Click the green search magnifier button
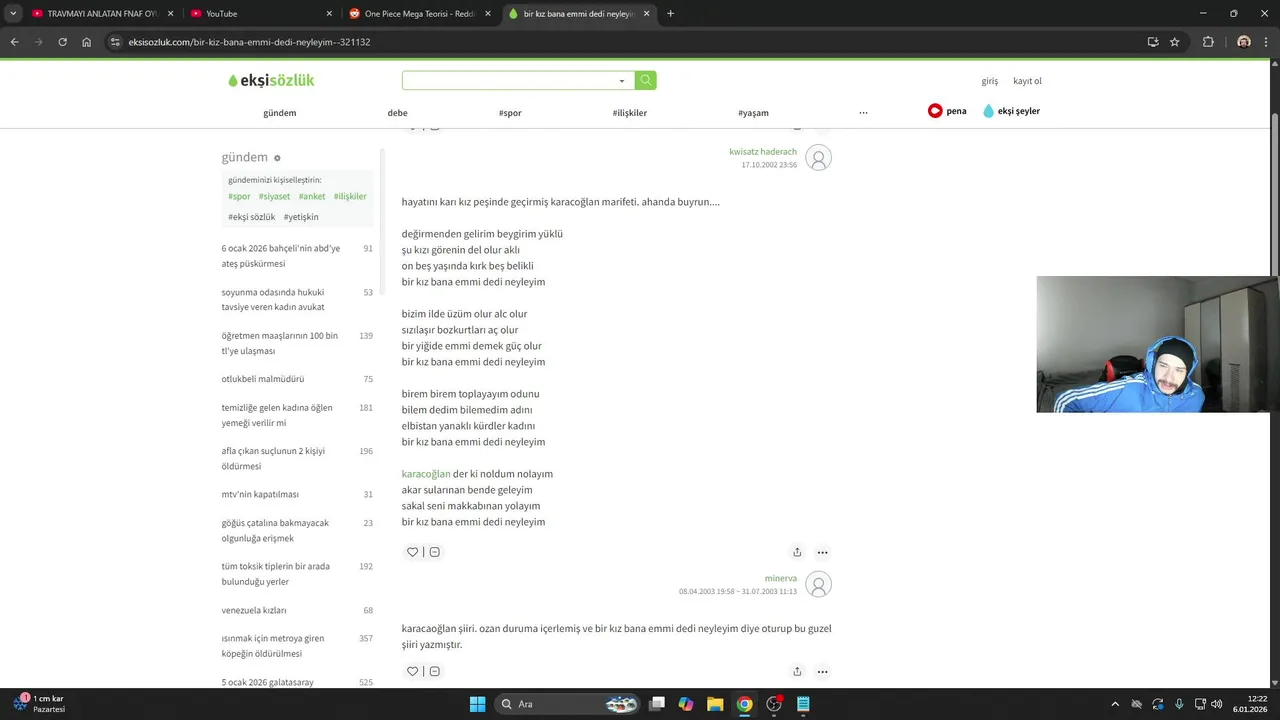 pyautogui.click(x=646, y=80)
